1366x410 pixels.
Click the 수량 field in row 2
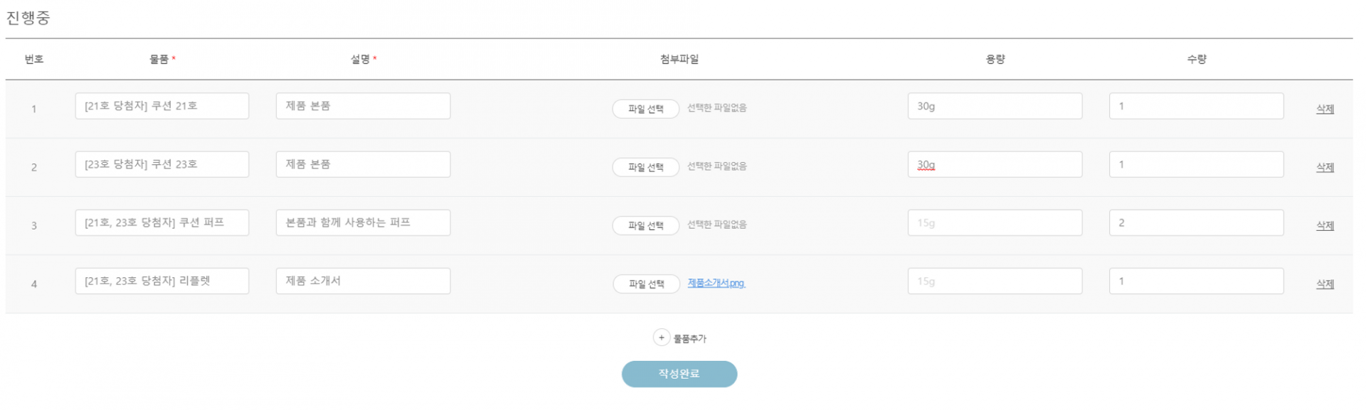pos(1196,164)
